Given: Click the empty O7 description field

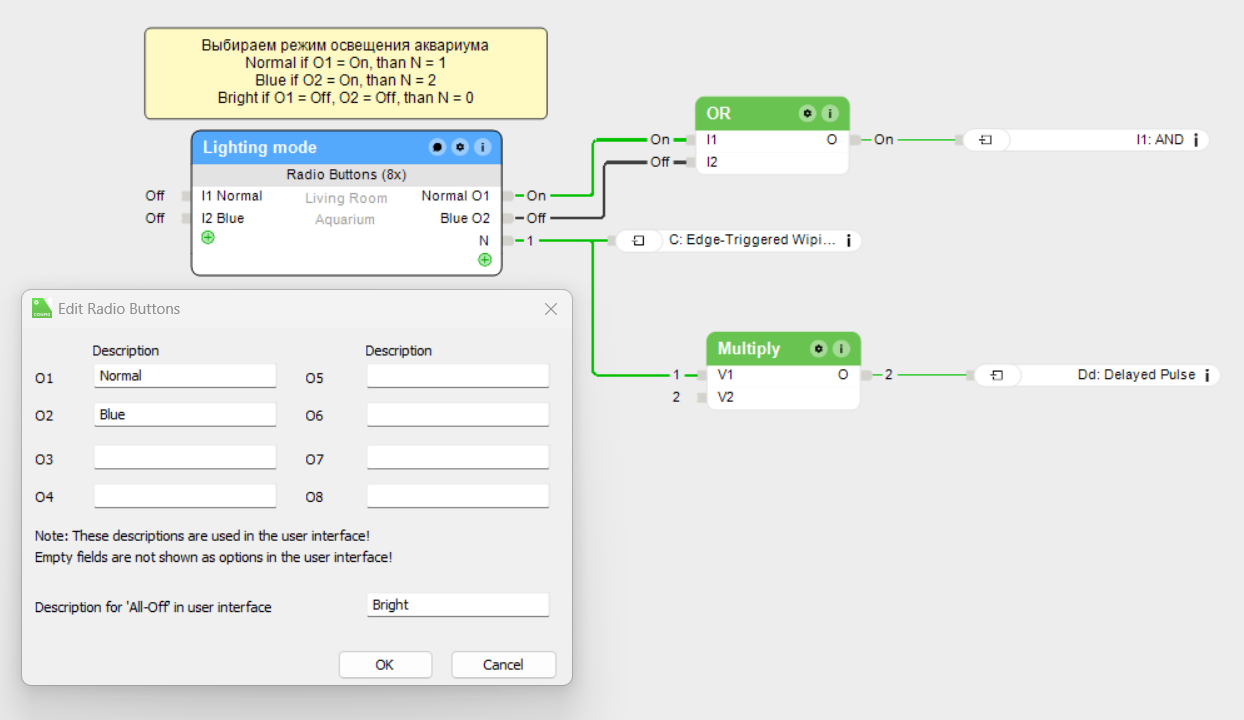Looking at the screenshot, I should pyautogui.click(x=458, y=458).
